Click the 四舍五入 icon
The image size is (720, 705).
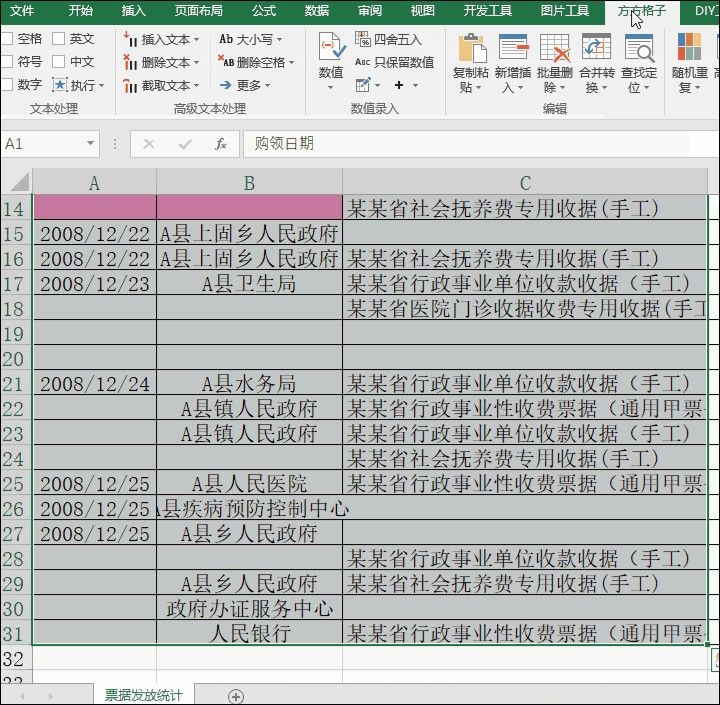click(x=363, y=39)
